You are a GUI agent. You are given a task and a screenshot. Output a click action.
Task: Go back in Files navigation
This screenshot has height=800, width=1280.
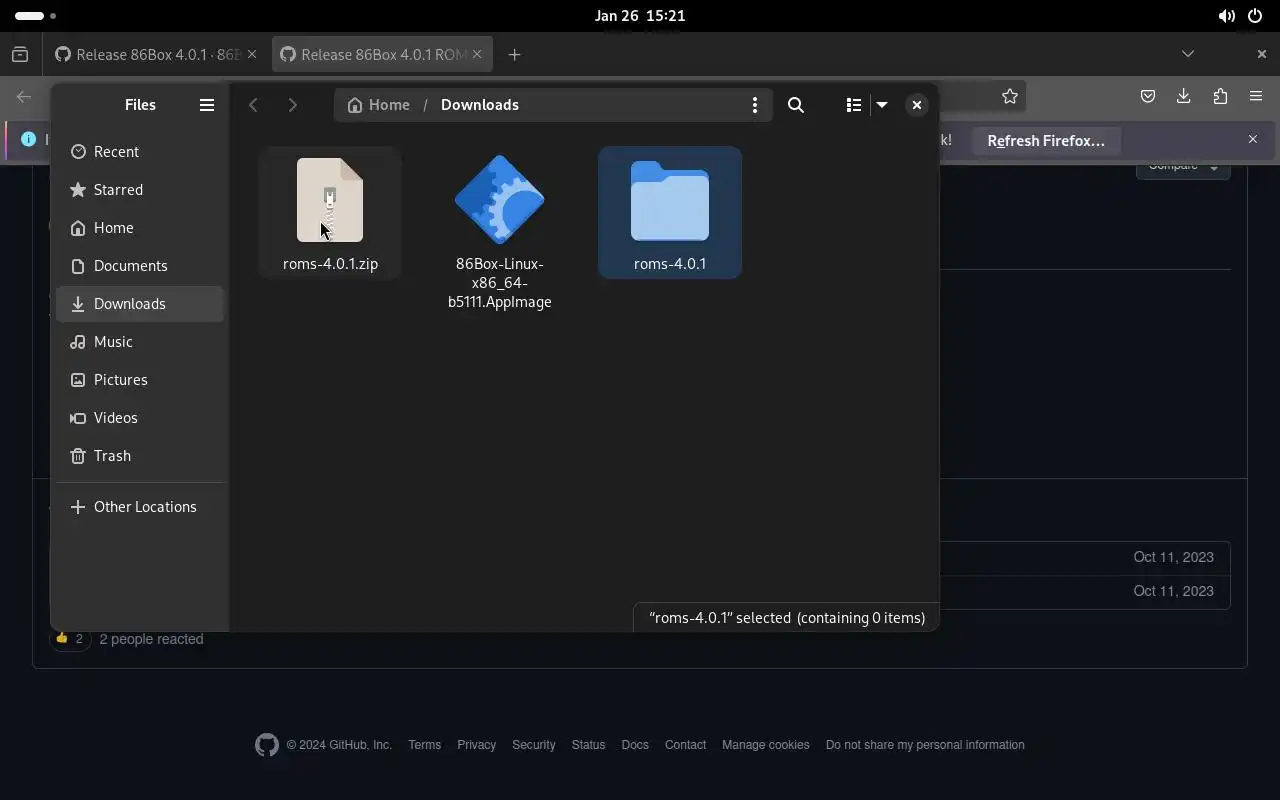[253, 105]
